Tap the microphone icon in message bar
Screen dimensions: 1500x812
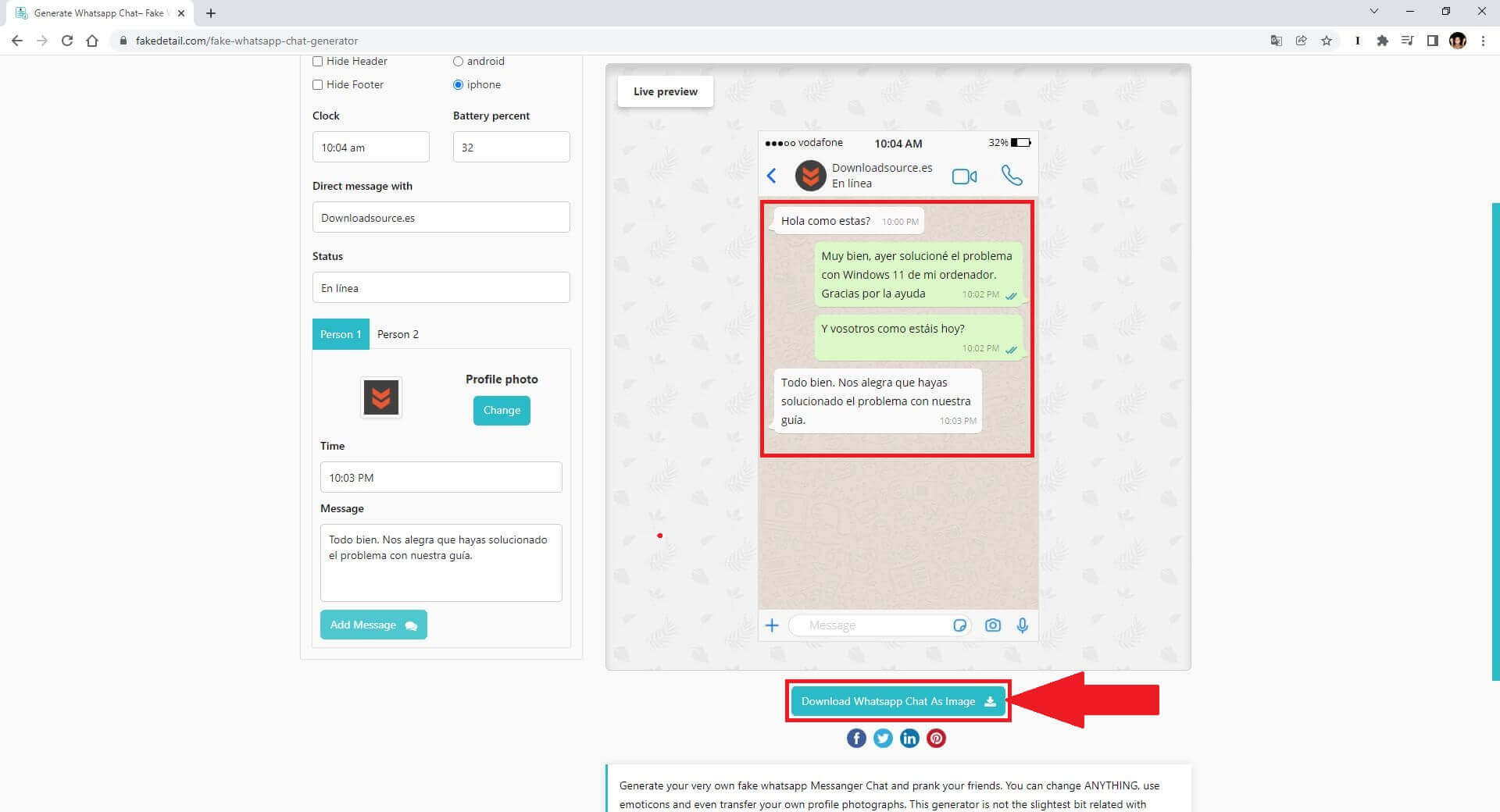click(x=1022, y=625)
